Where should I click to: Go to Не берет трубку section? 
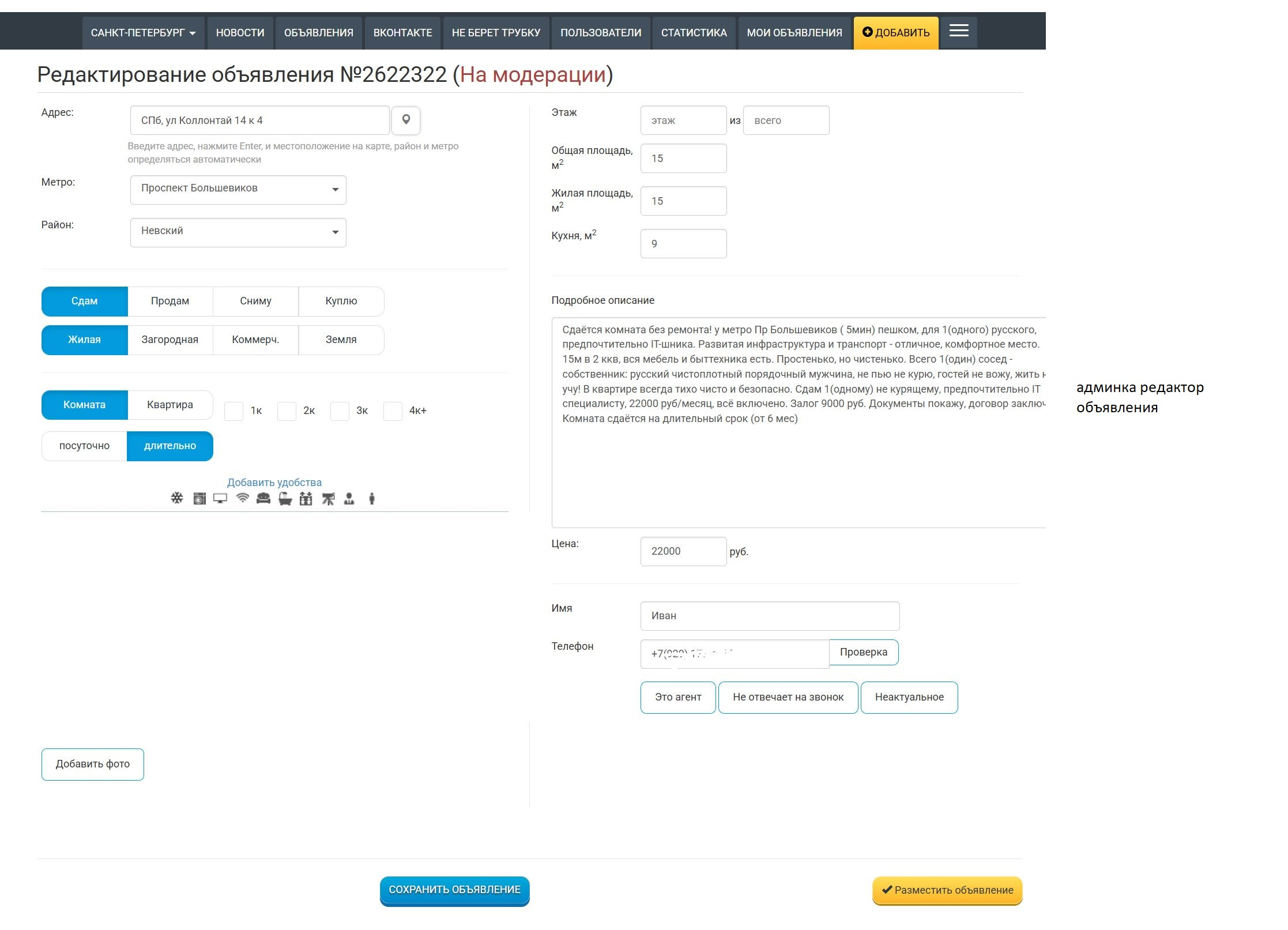496,33
